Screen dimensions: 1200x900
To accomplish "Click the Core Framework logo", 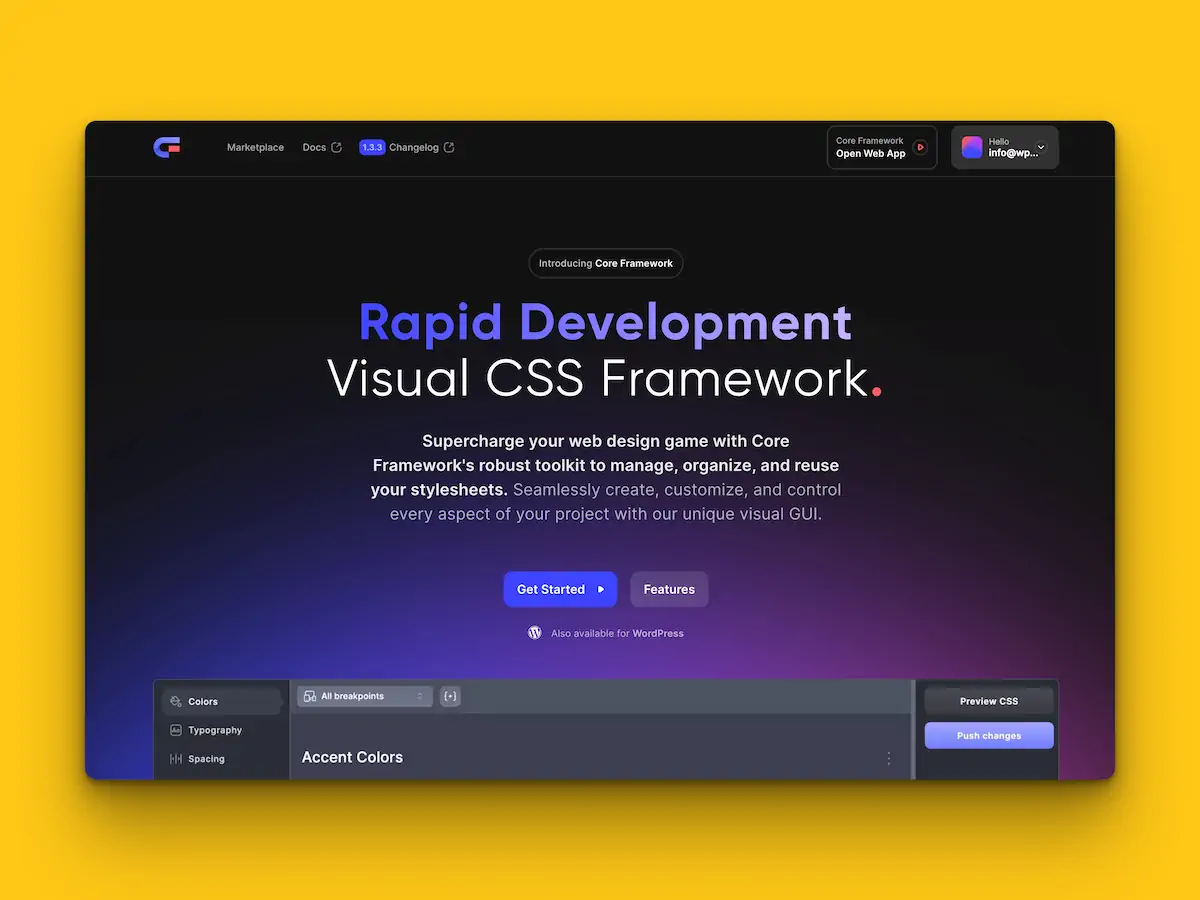I will (x=166, y=147).
